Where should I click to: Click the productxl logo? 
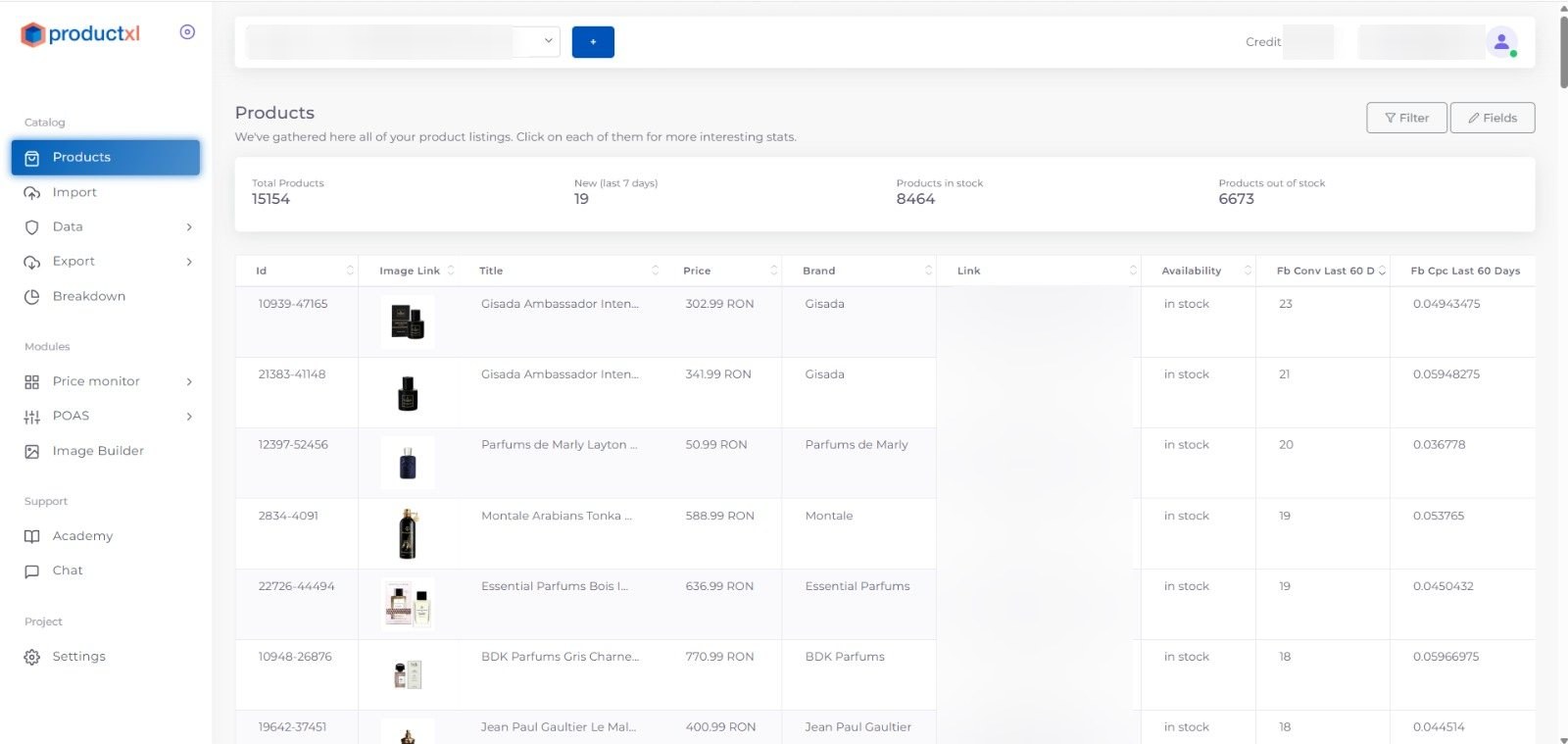[x=80, y=34]
